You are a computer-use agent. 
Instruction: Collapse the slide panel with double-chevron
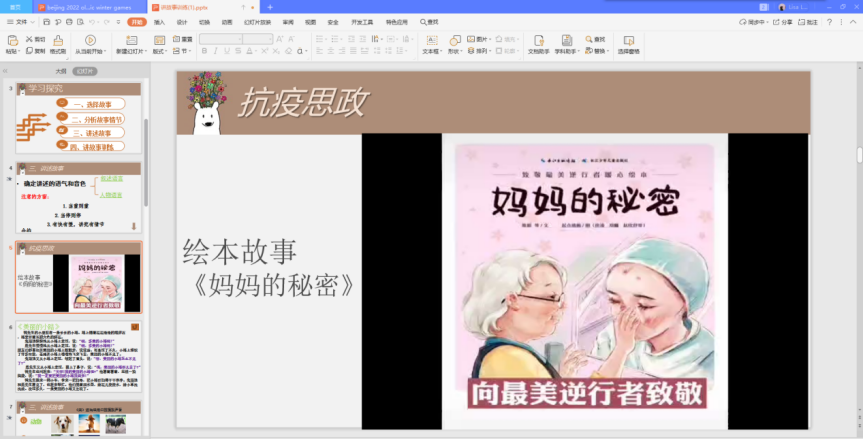click(x=6, y=71)
